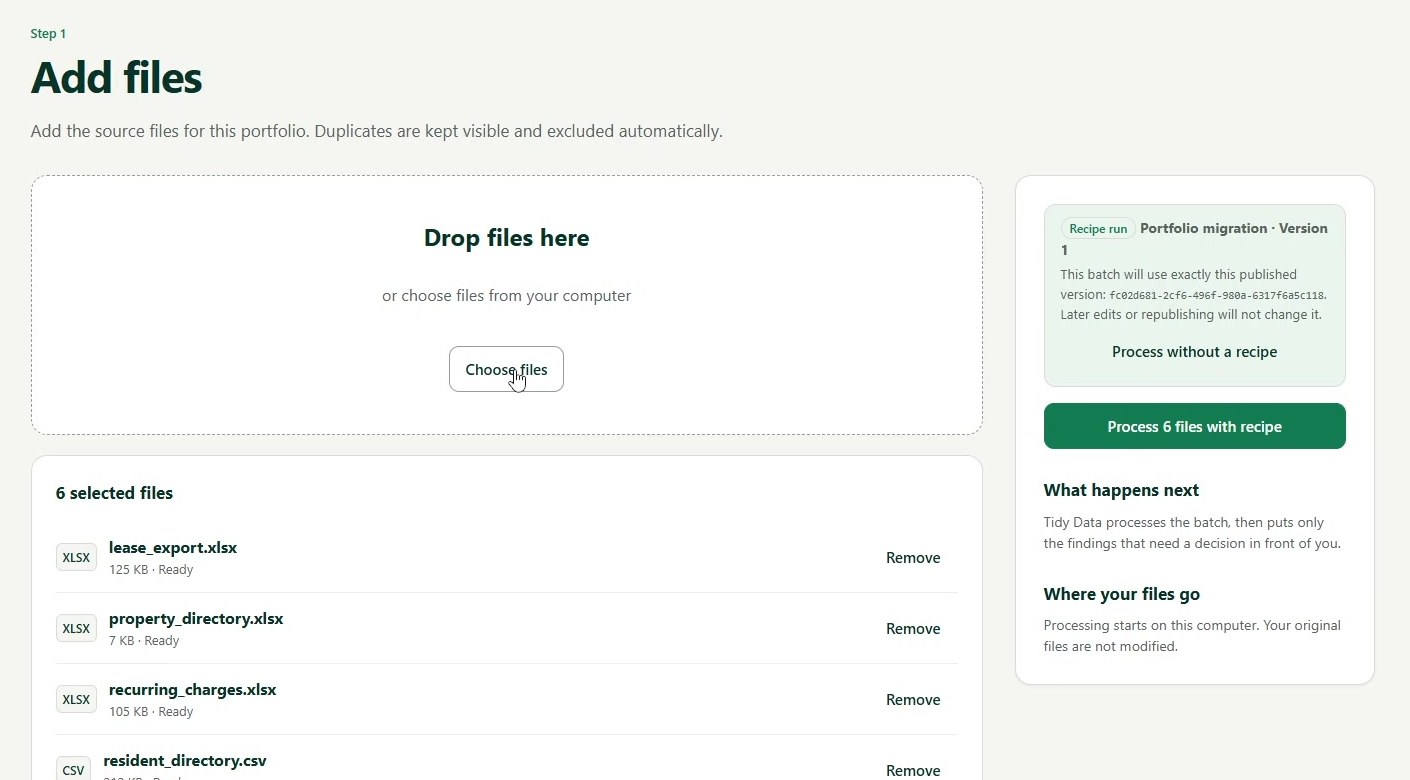Click the 105 KB · Ready status

click(151, 712)
